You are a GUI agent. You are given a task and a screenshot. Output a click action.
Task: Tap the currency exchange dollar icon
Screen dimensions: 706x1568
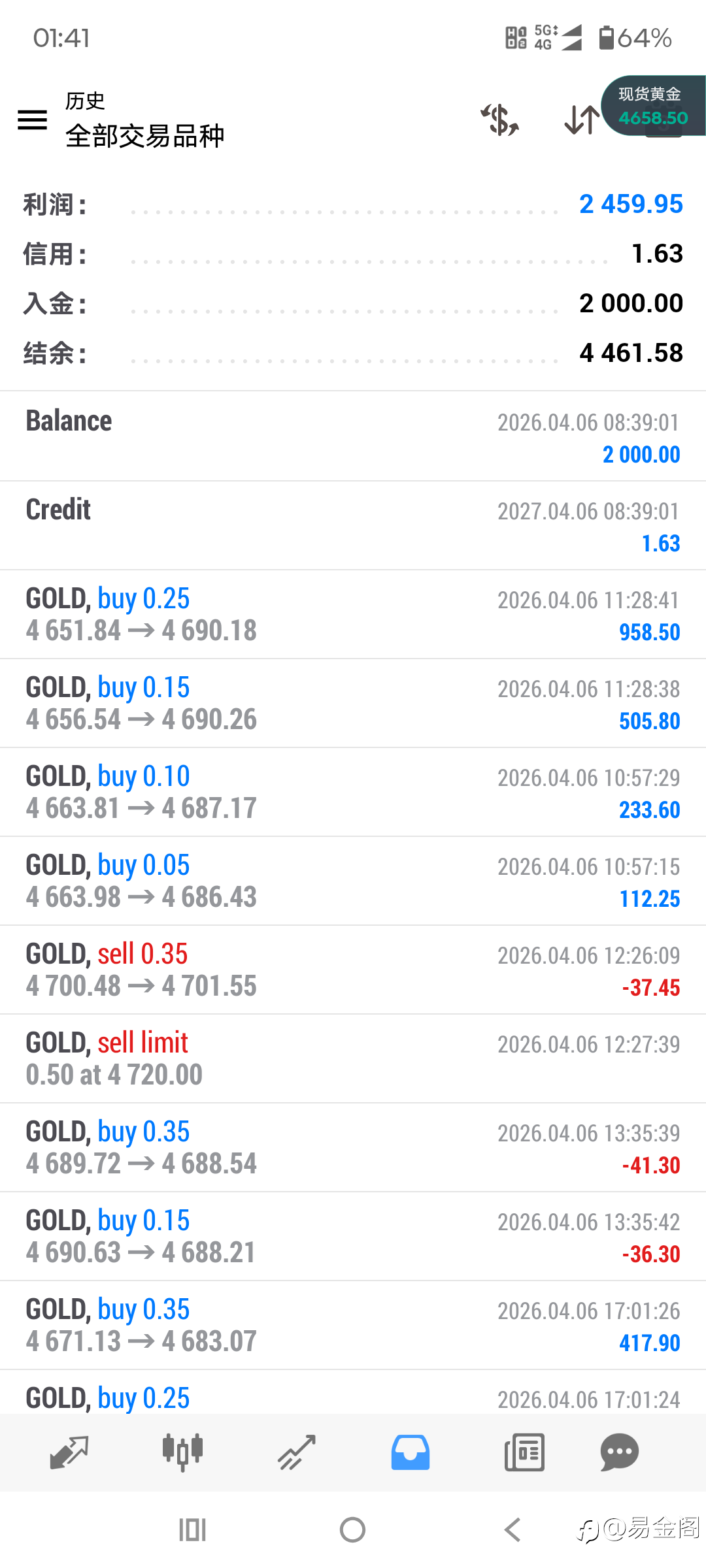pyautogui.click(x=500, y=120)
